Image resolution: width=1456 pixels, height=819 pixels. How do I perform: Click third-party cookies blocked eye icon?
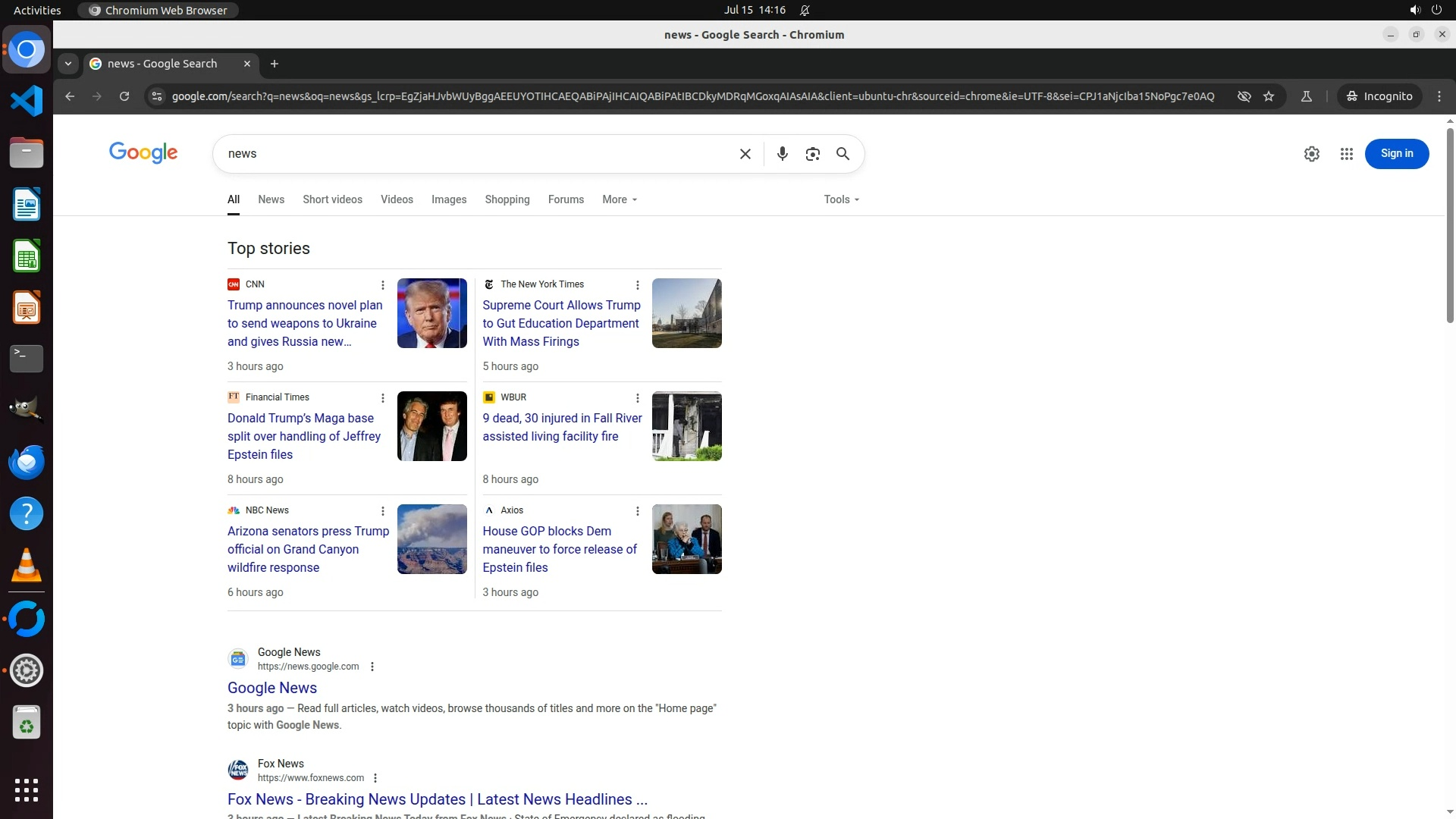[1244, 96]
